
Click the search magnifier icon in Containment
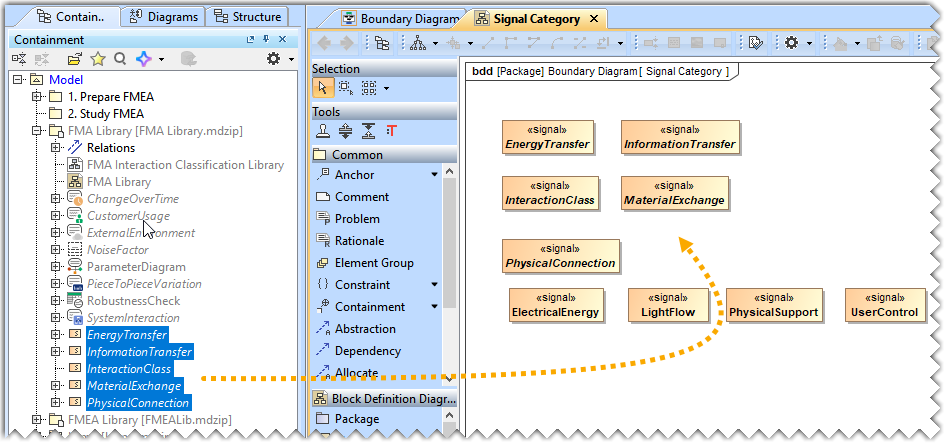(120, 59)
